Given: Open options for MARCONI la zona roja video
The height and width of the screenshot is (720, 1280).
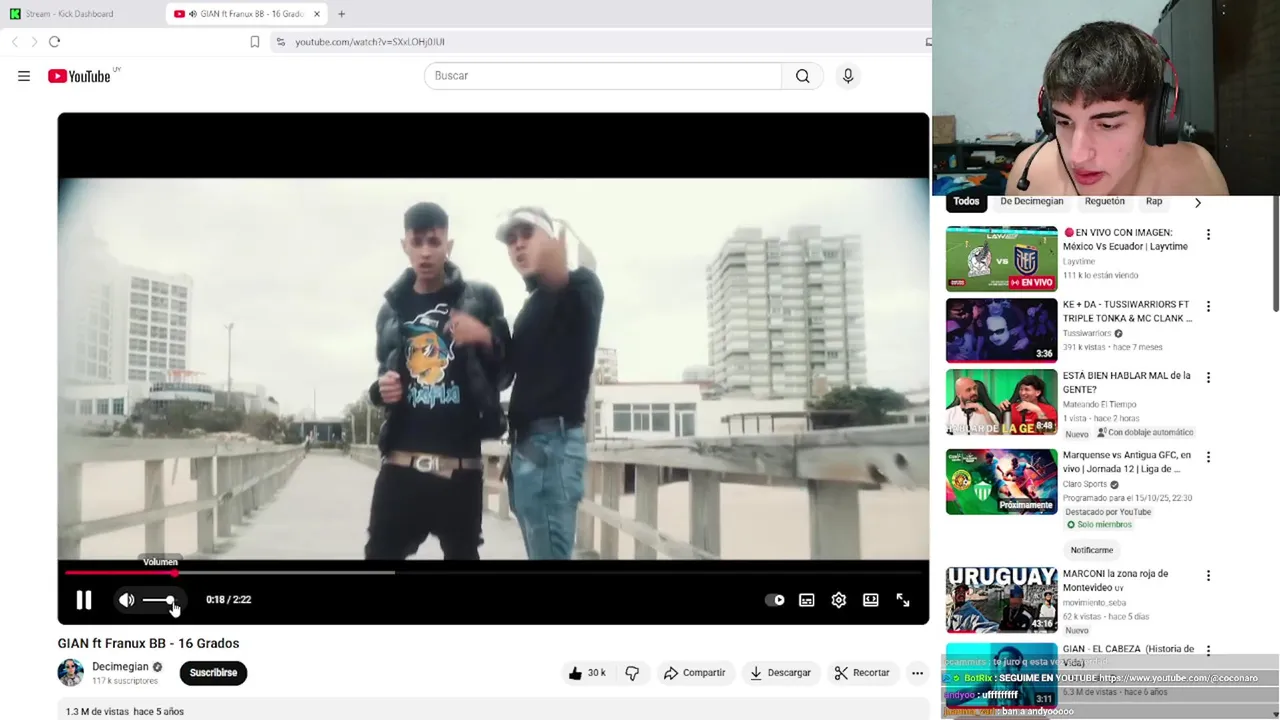Looking at the screenshot, I should click(1208, 576).
